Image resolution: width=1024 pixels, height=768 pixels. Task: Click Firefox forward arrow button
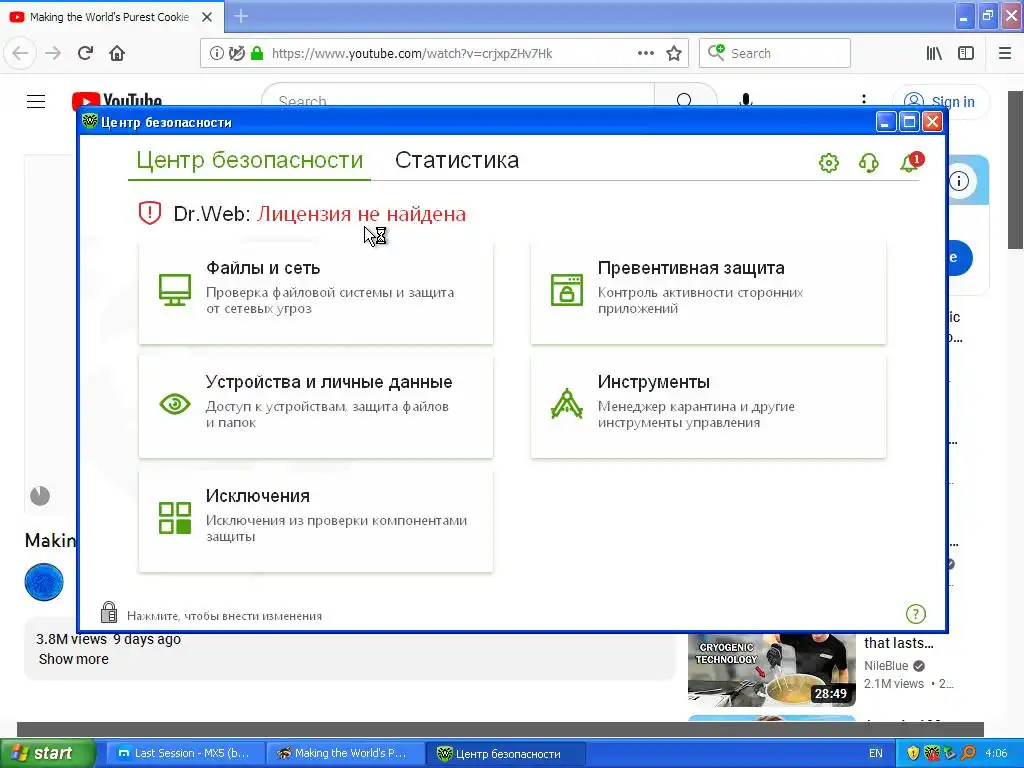tap(53, 53)
